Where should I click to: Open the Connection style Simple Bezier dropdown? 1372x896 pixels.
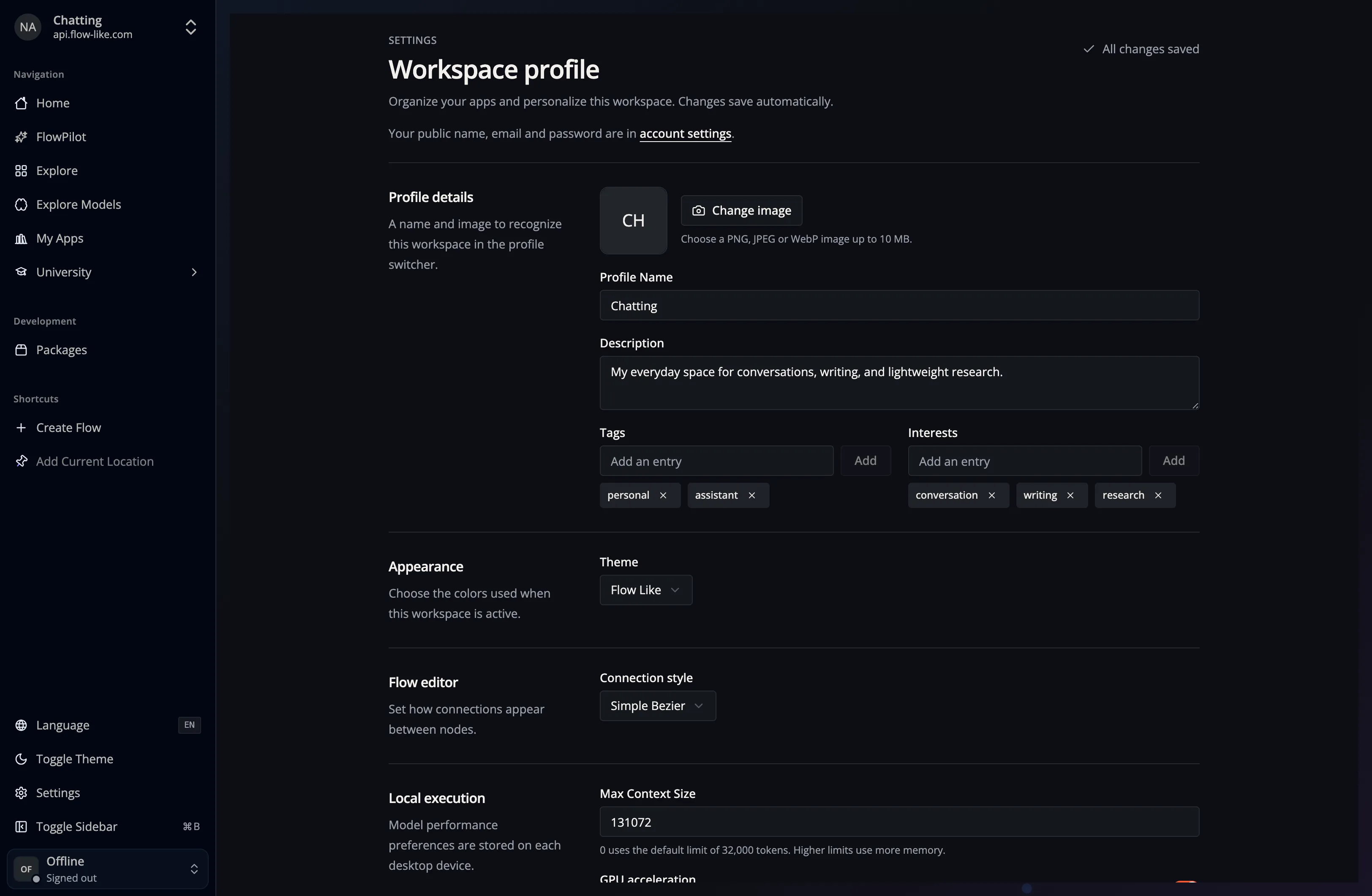click(658, 706)
